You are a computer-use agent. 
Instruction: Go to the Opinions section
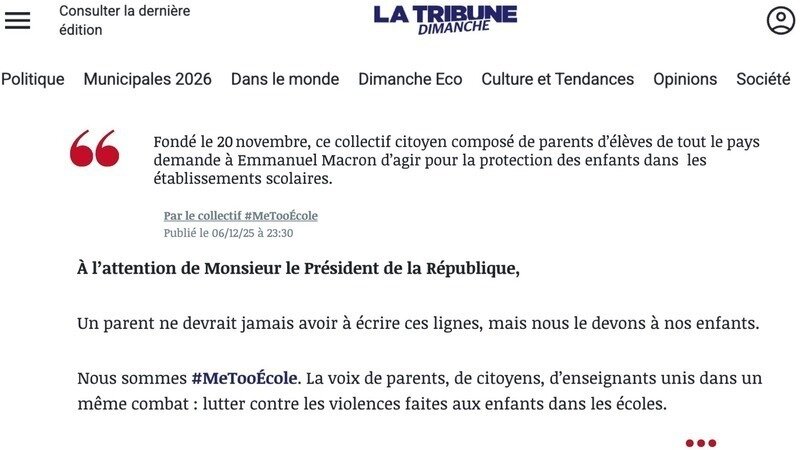[685, 79]
